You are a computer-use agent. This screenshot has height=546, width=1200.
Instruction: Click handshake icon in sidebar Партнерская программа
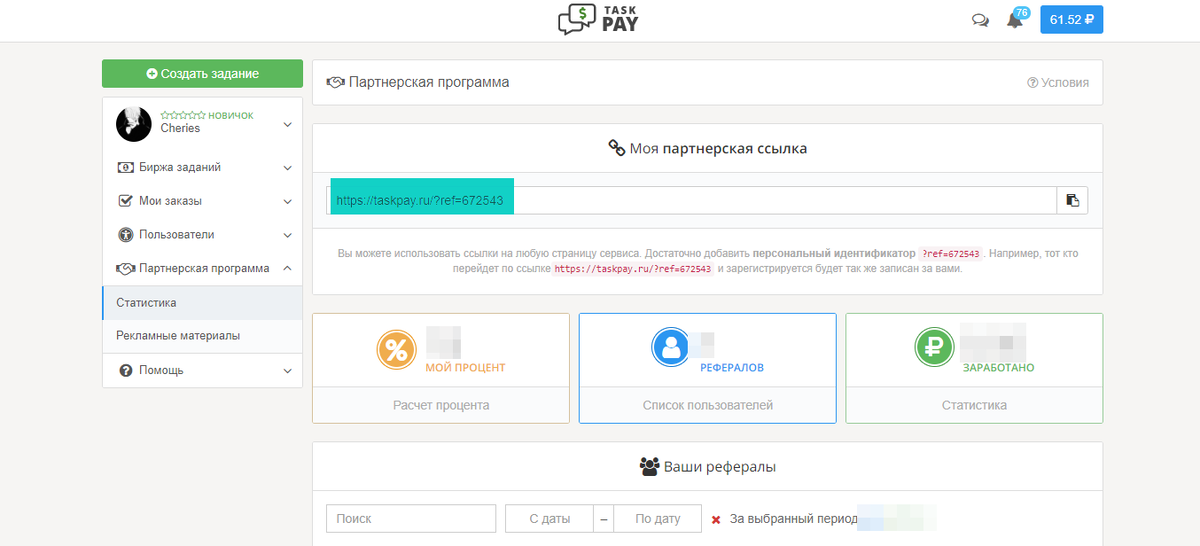click(x=126, y=269)
